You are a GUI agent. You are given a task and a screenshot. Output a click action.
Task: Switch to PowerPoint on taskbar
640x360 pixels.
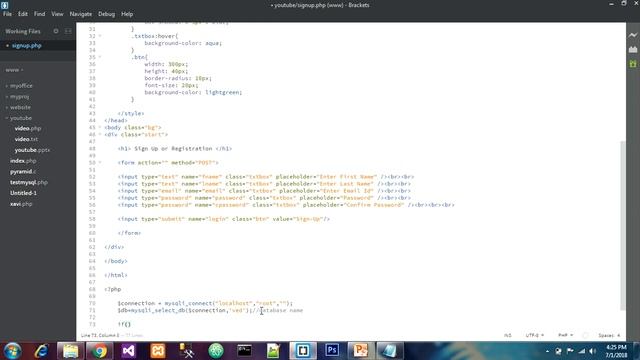click(x=361, y=351)
